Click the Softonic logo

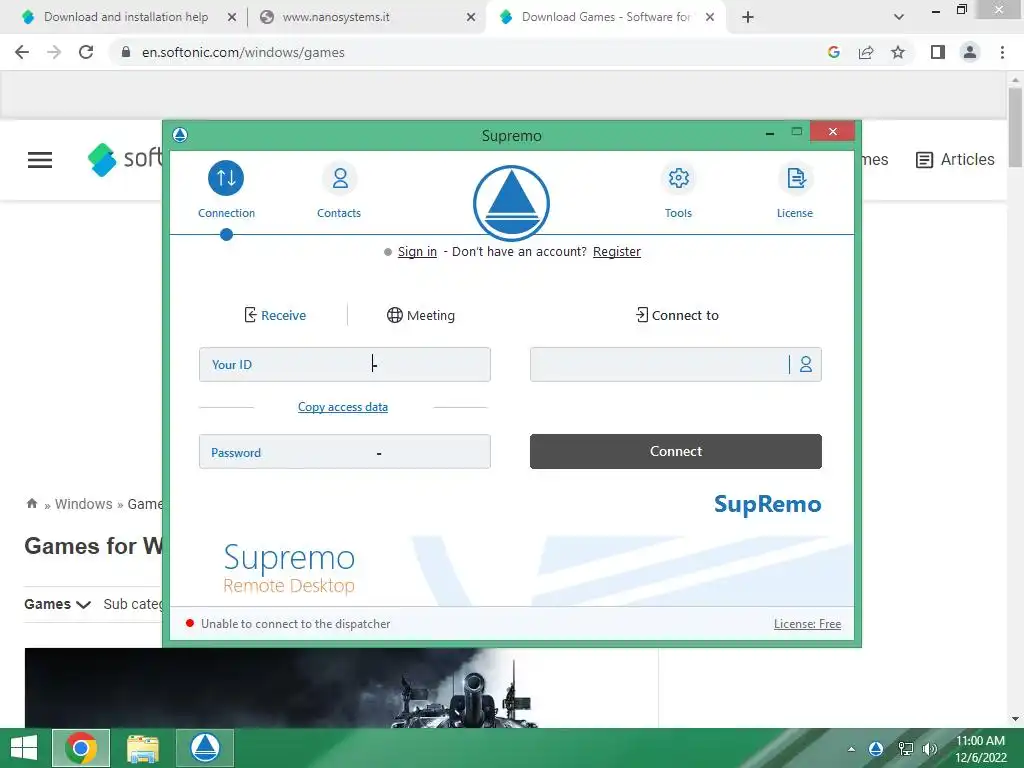[x=125, y=159]
